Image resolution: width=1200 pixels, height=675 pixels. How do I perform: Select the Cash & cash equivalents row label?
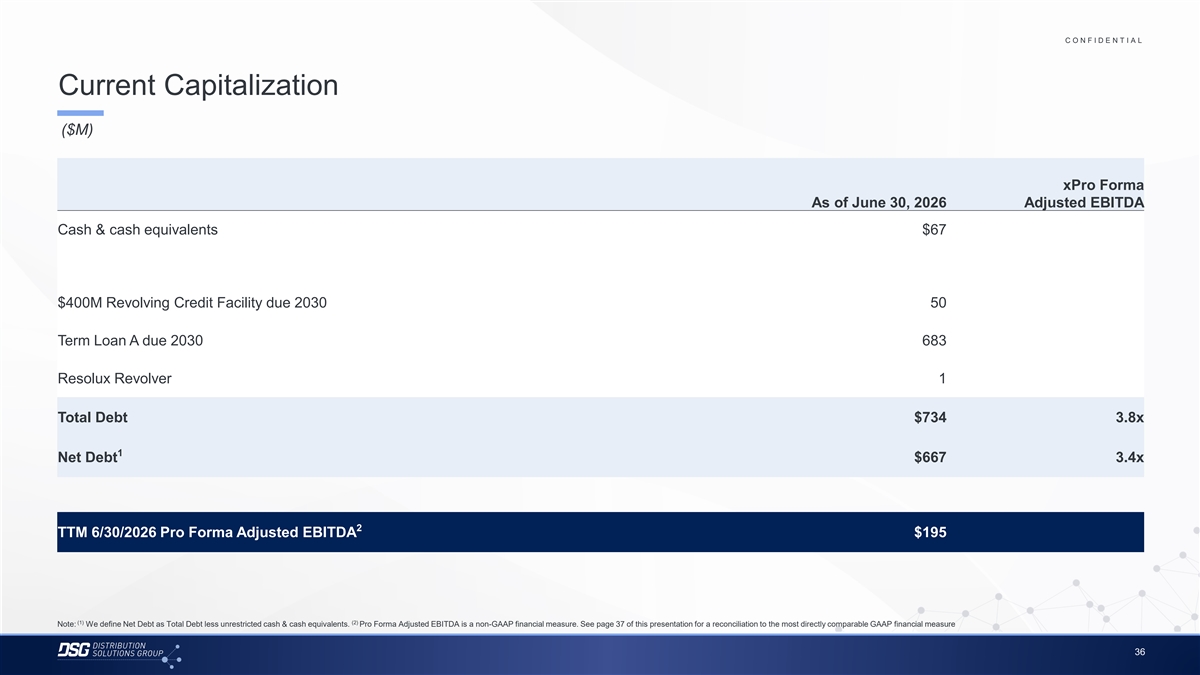[x=138, y=230]
